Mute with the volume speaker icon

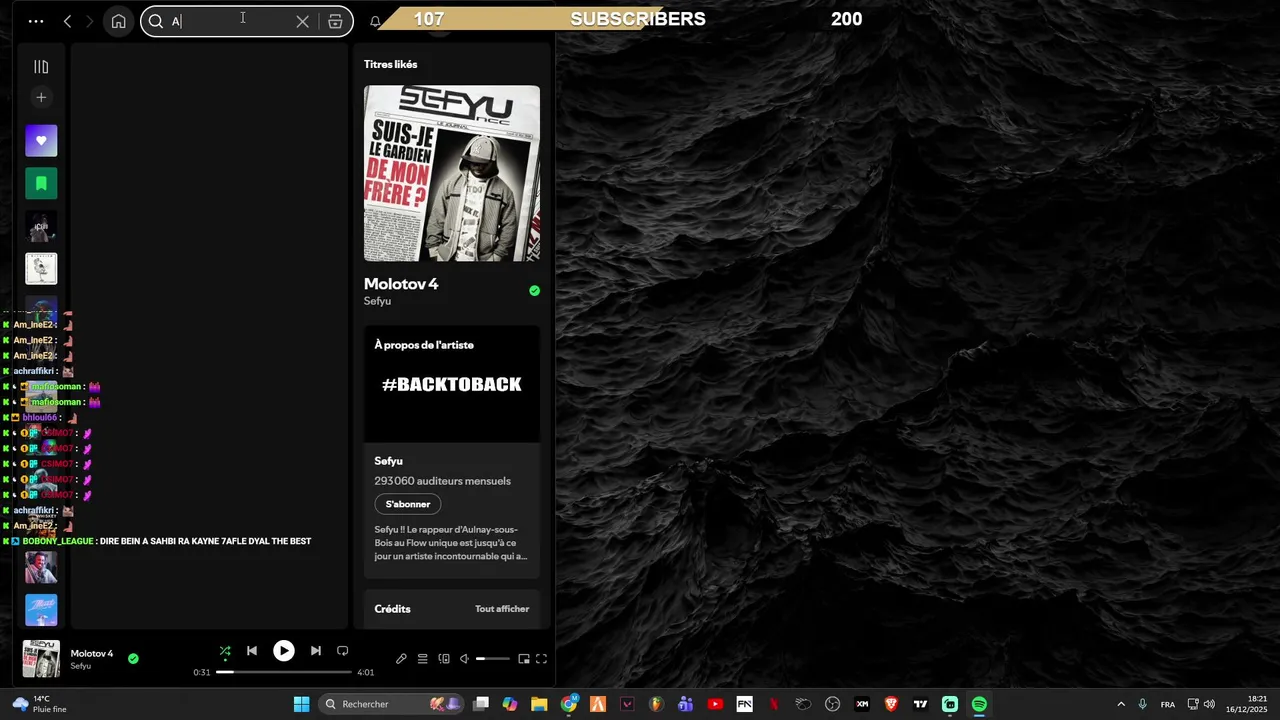(x=464, y=659)
